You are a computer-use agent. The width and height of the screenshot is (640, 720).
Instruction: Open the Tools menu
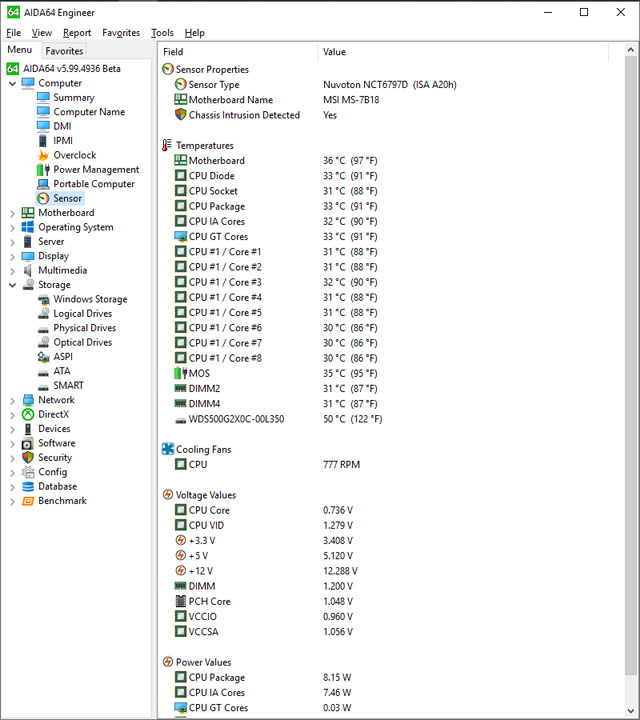coord(162,33)
